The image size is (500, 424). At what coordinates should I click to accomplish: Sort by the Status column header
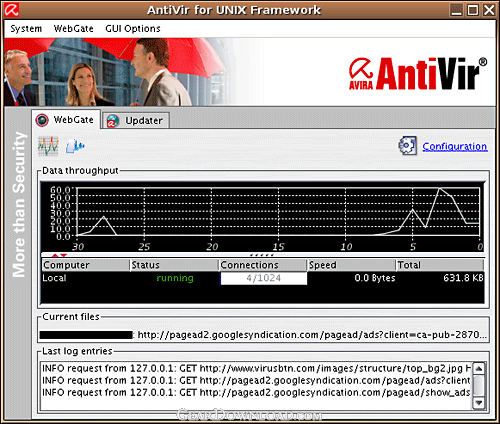coord(174,265)
